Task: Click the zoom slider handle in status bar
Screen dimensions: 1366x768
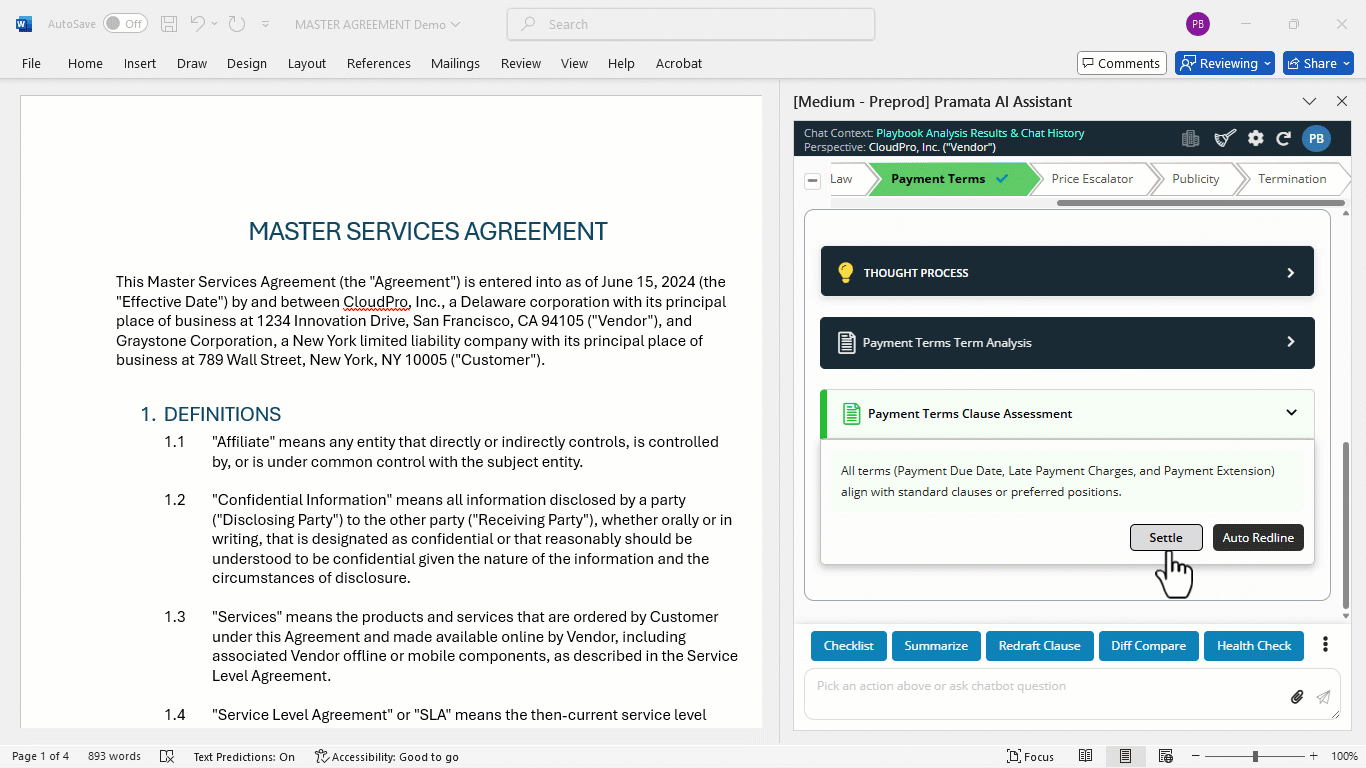Action: [x=1255, y=756]
